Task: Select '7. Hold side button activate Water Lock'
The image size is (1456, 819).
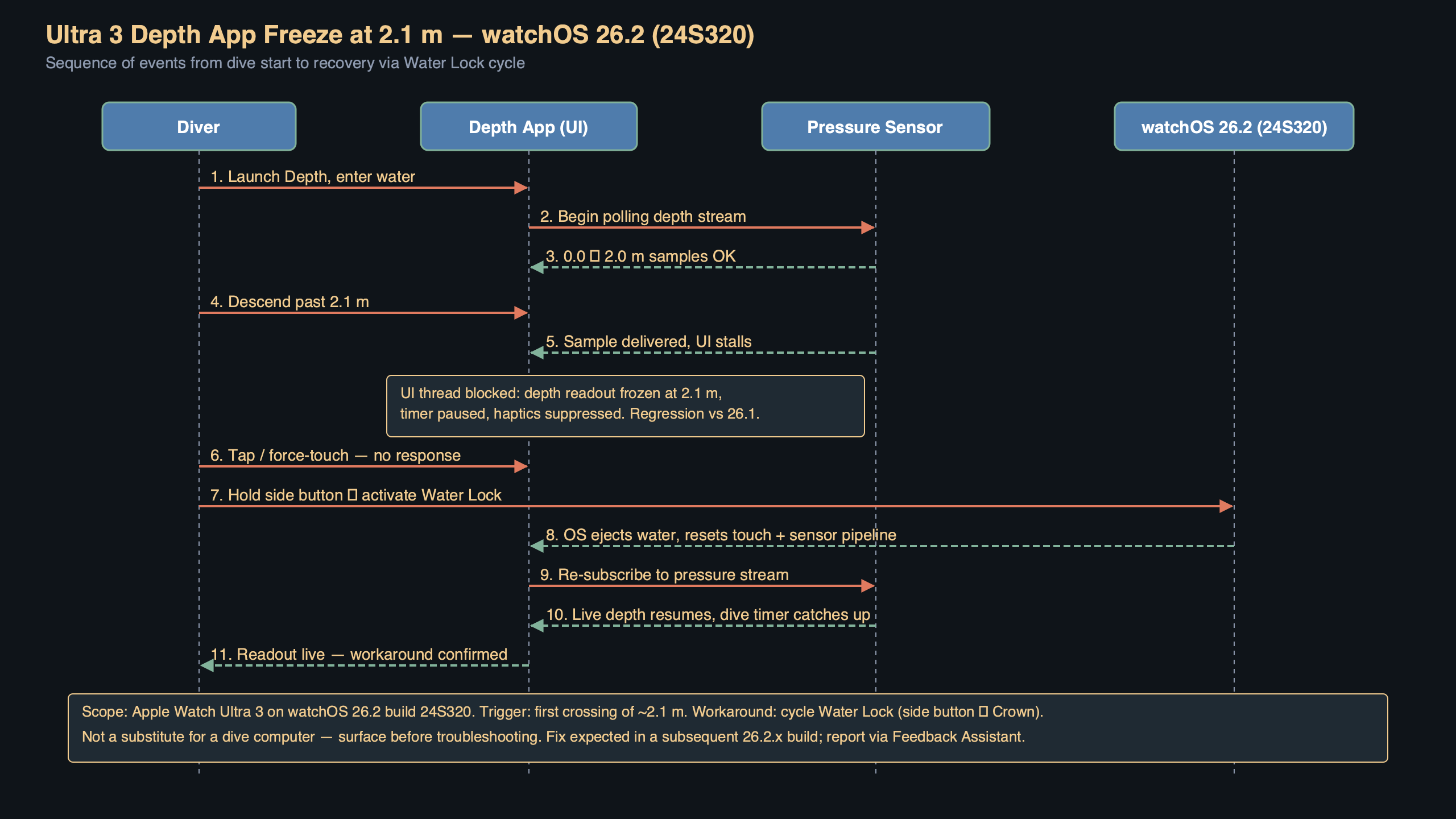Action: (355, 495)
